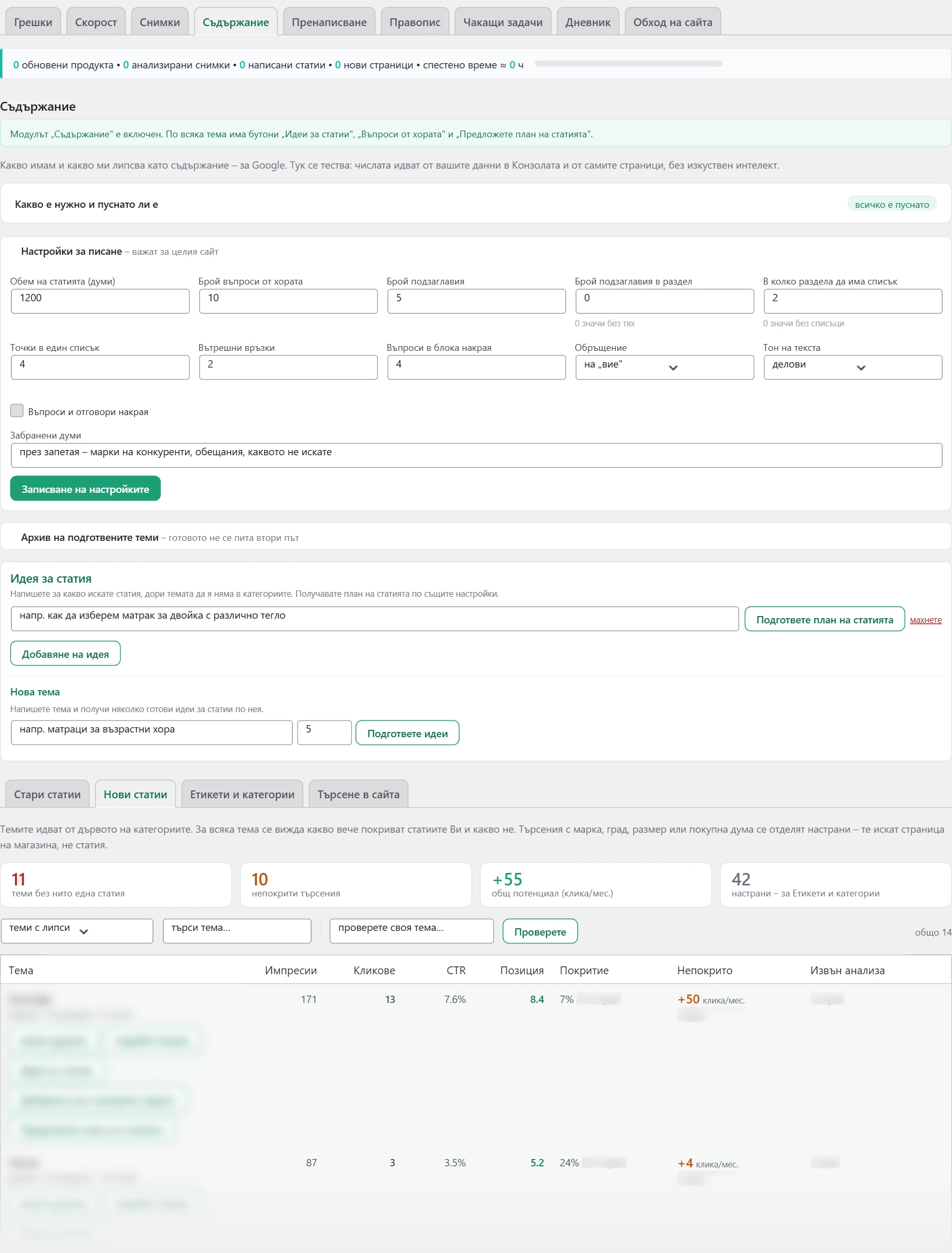
Task: Click "Добавяне на идея" button
Action: click(65, 654)
